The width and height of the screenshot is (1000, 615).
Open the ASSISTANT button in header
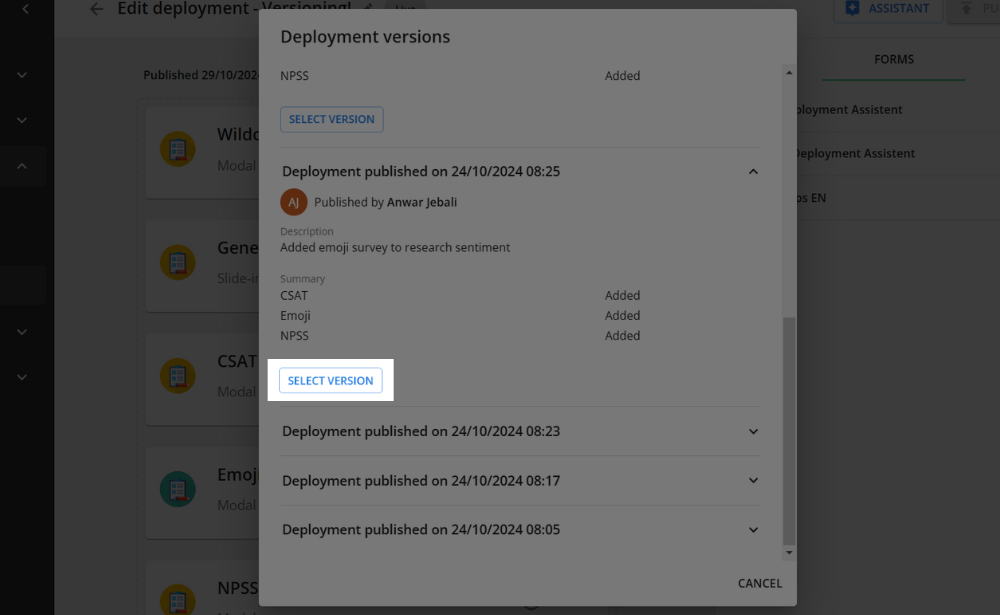(887, 9)
